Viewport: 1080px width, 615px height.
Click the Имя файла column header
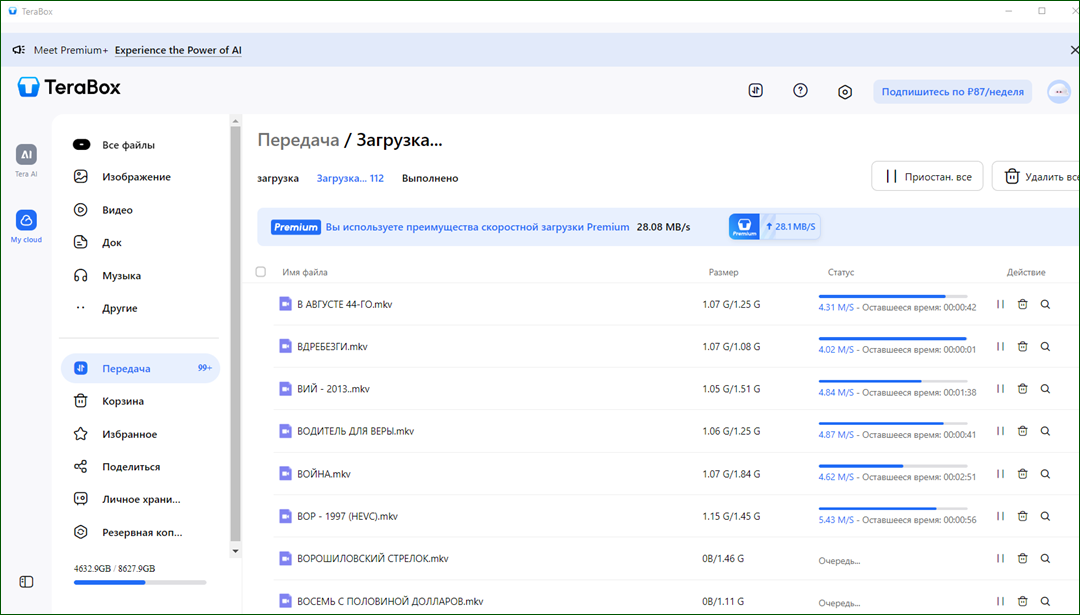tap(304, 272)
